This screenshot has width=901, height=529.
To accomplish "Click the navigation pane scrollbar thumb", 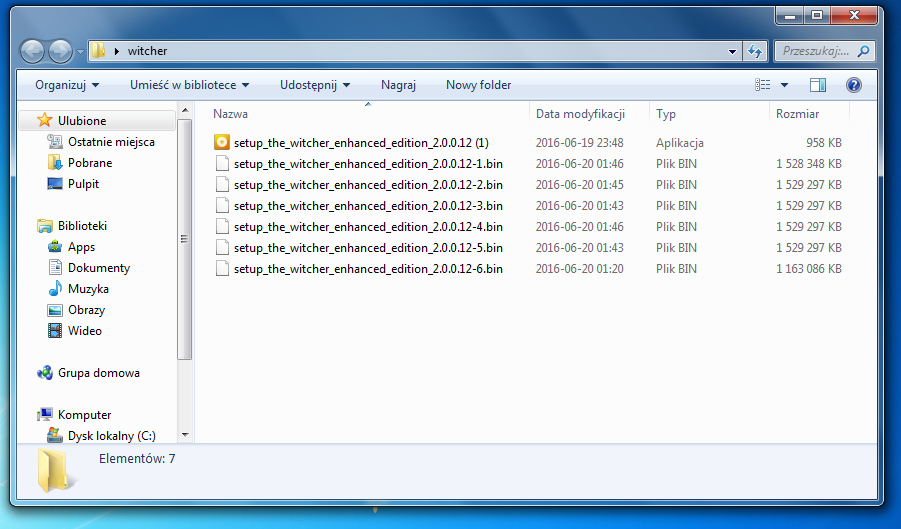I will click(x=184, y=239).
